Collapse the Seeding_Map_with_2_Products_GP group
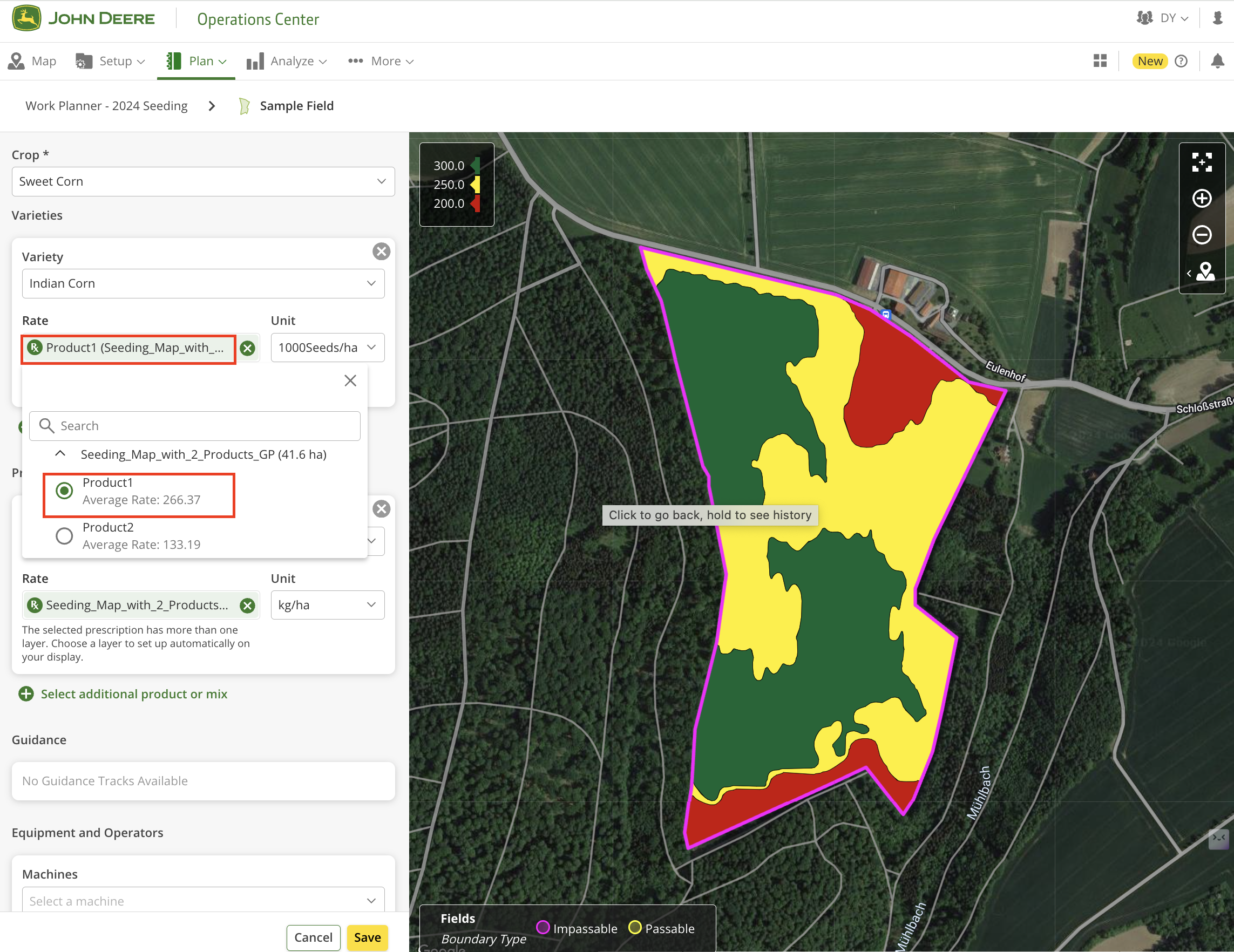Viewport: 1234px width, 952px height. [x=60, y=454]
